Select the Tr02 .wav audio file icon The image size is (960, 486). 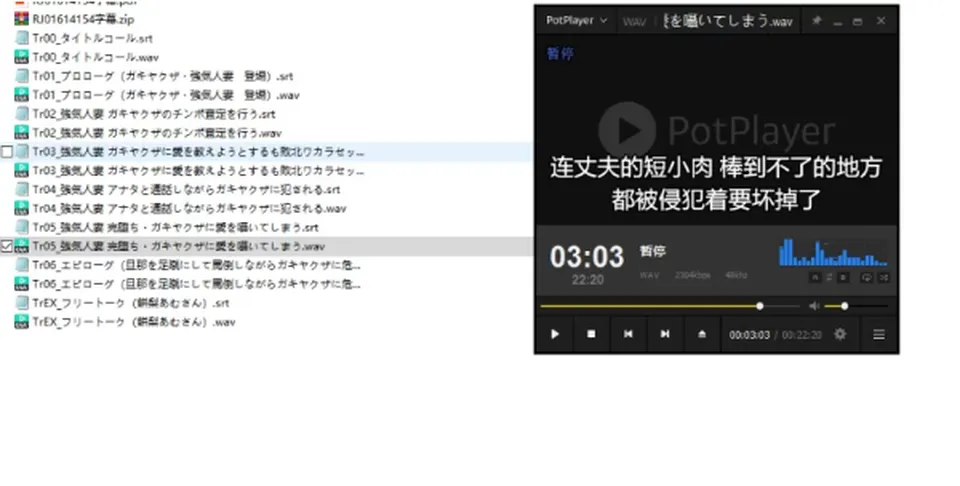(x=21, y=133)
